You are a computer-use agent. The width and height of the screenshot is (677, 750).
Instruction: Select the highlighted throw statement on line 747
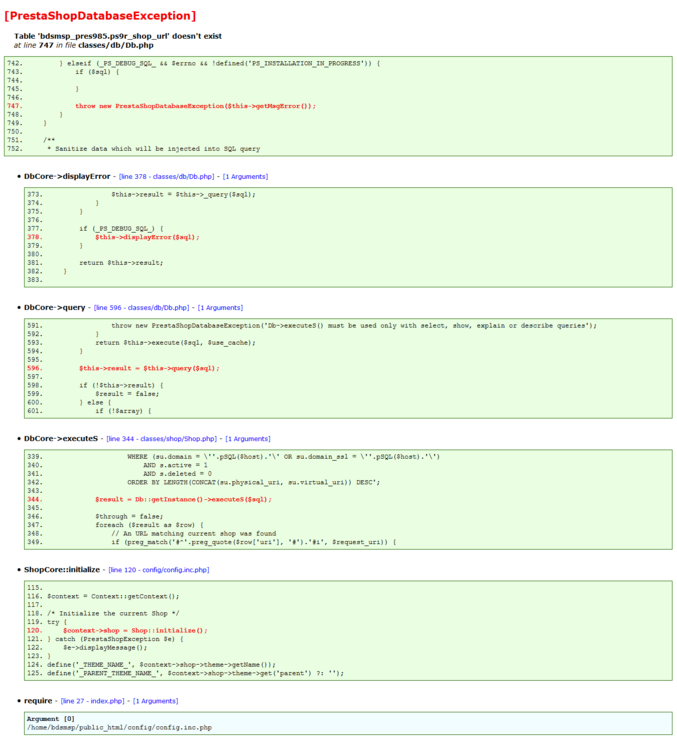point(195,106)
